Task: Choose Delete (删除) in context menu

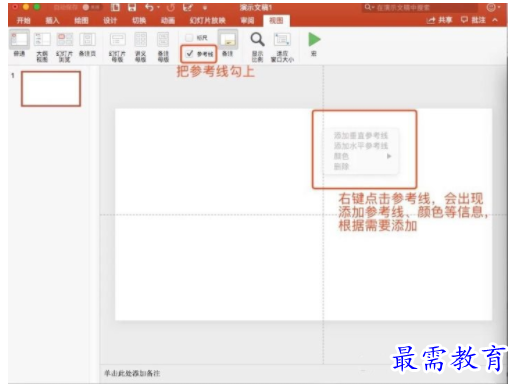Action: coord(341,166)
